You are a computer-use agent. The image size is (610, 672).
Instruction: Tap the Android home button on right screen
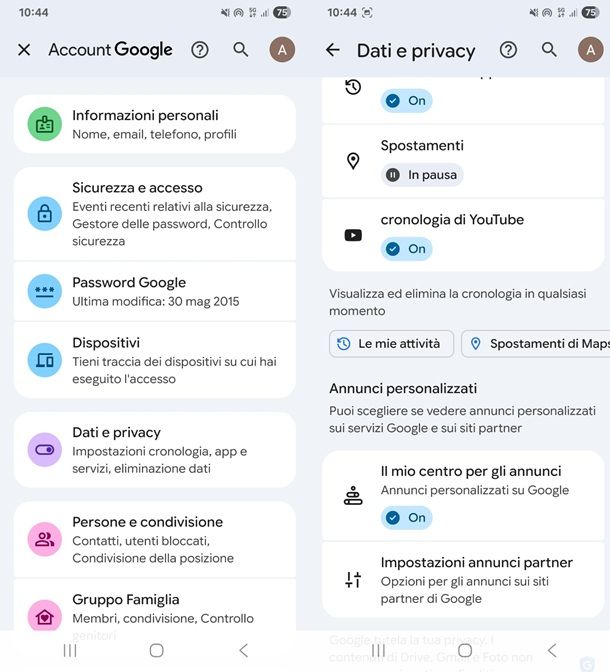(x=464, y=650)
